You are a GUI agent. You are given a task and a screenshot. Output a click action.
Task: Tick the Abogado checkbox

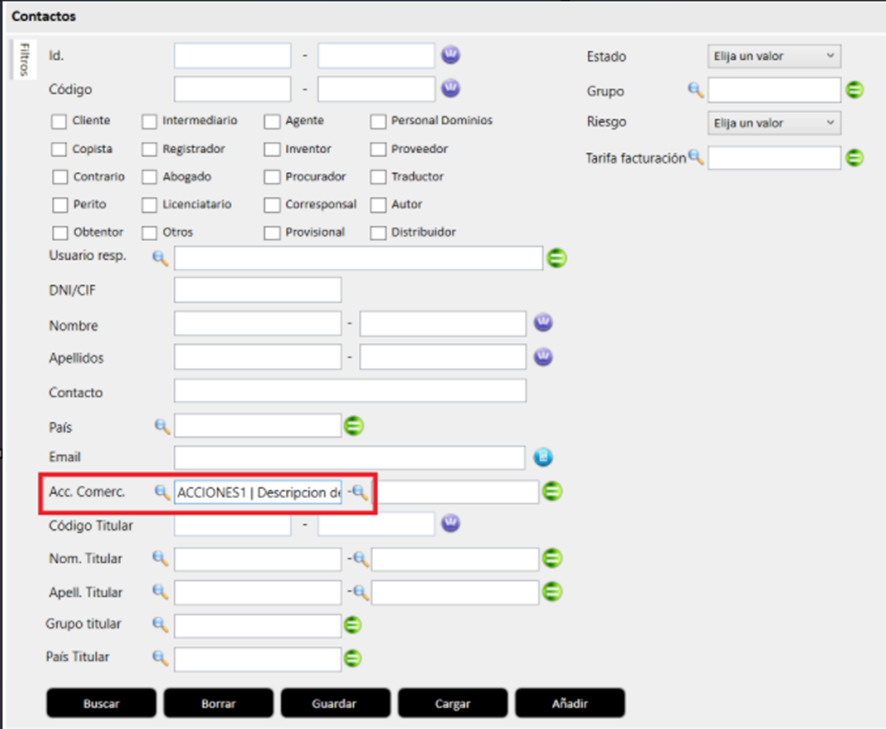click(149, 177)
